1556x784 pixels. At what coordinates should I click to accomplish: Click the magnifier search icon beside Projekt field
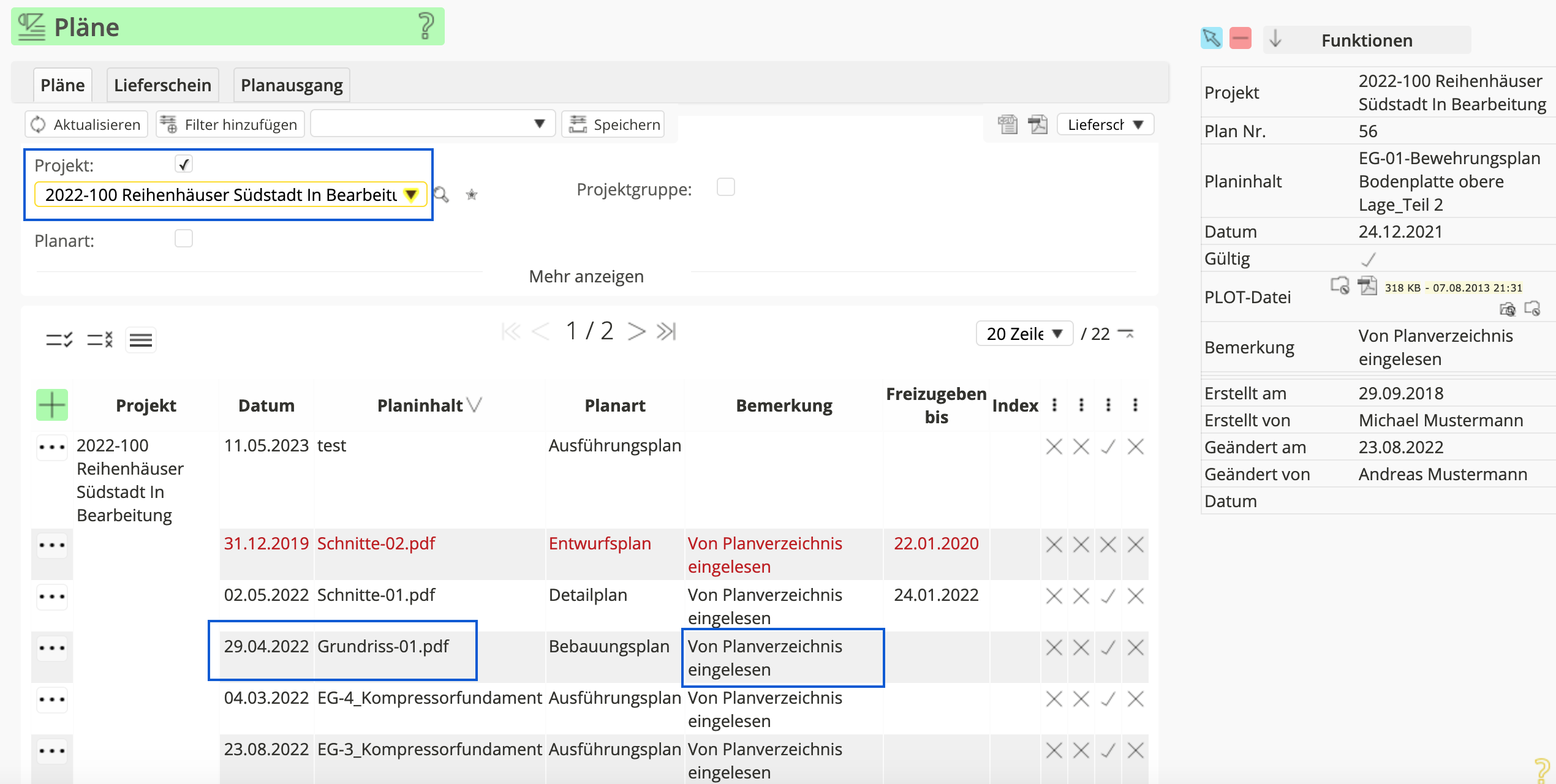point(441,195)
